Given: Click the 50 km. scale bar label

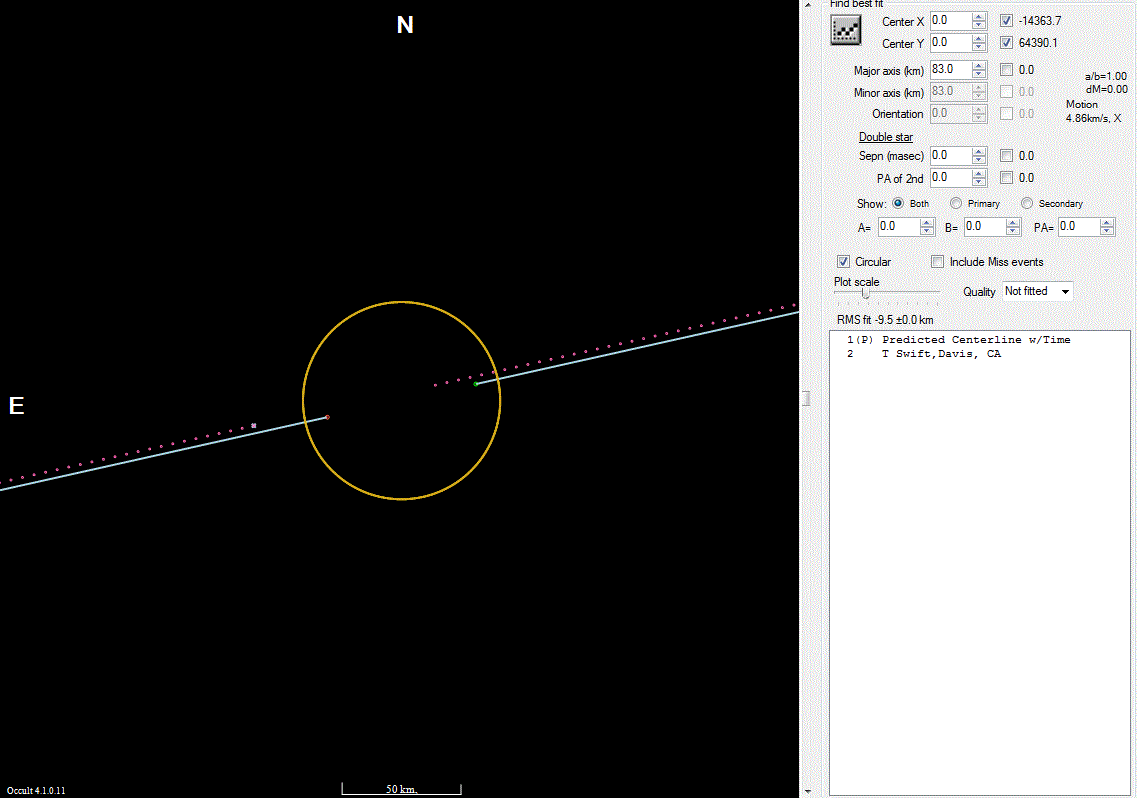Looking at the screenshot, I should coord(401,789).
